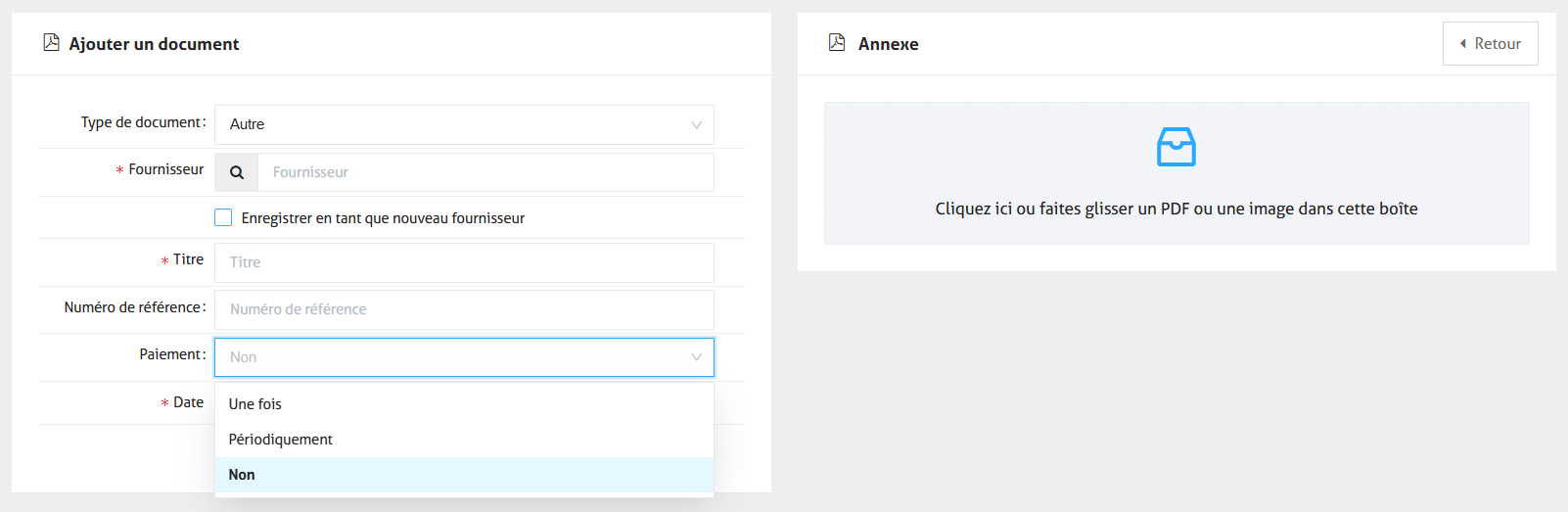Click the Retour back arrow icon
This screenshot has height=512, width=1568.
click(x=1462, y=44)
